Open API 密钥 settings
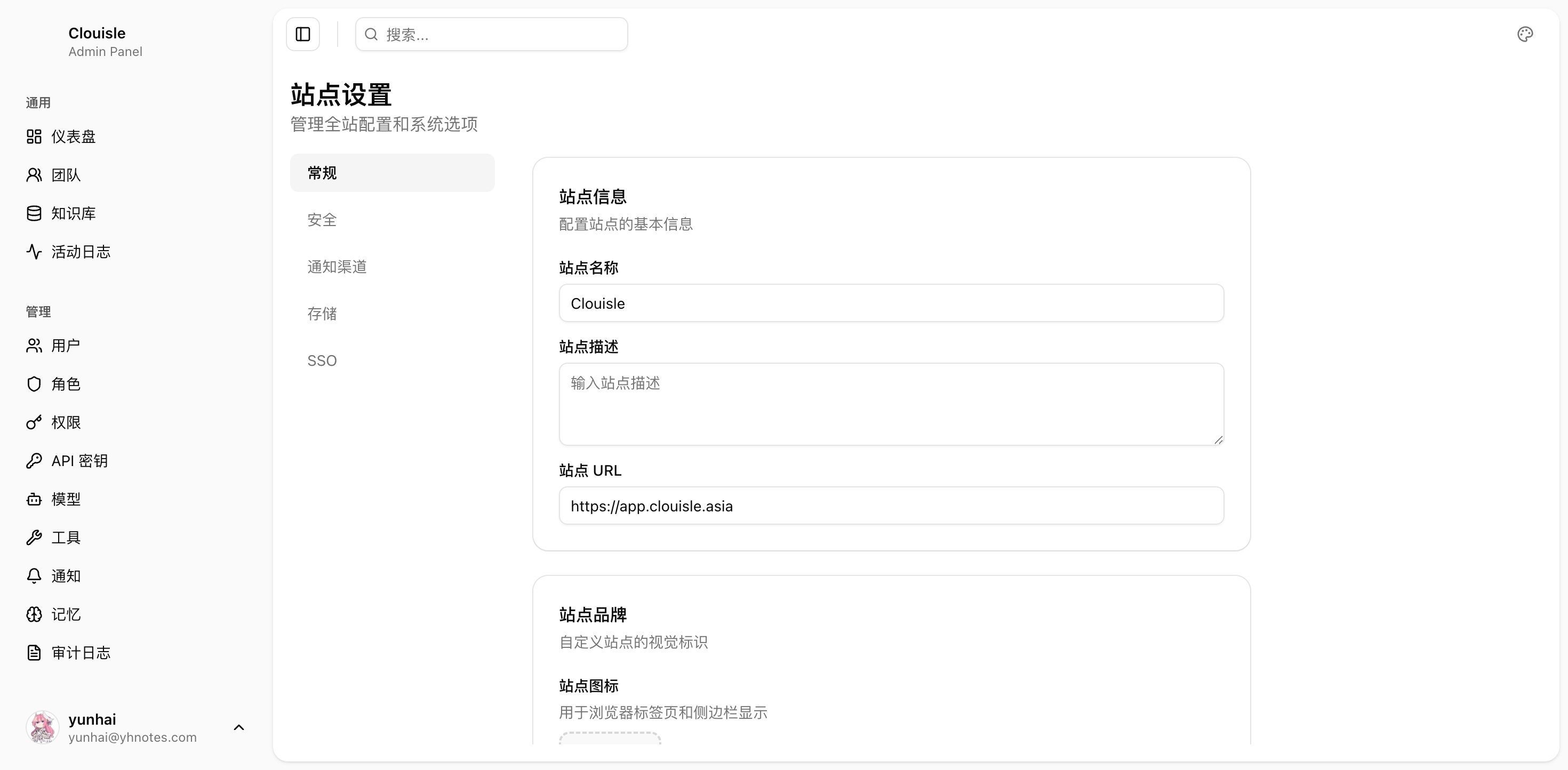The width and height of the screenshot is (1568, 770). [78, 461]
